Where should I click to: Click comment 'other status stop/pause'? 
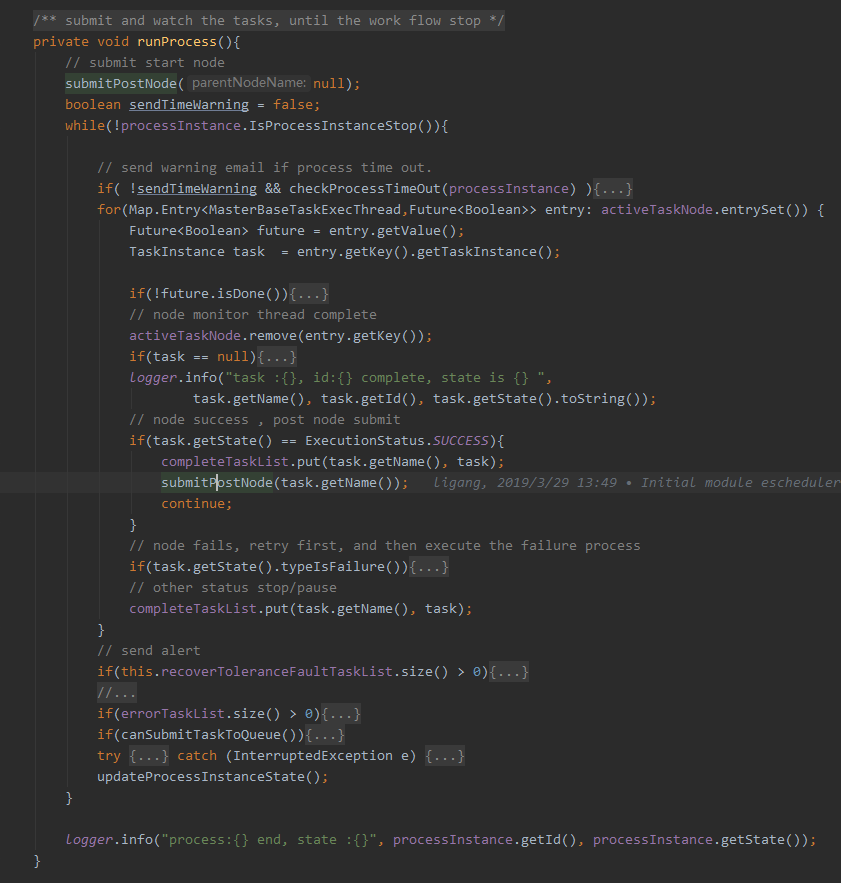233,588
